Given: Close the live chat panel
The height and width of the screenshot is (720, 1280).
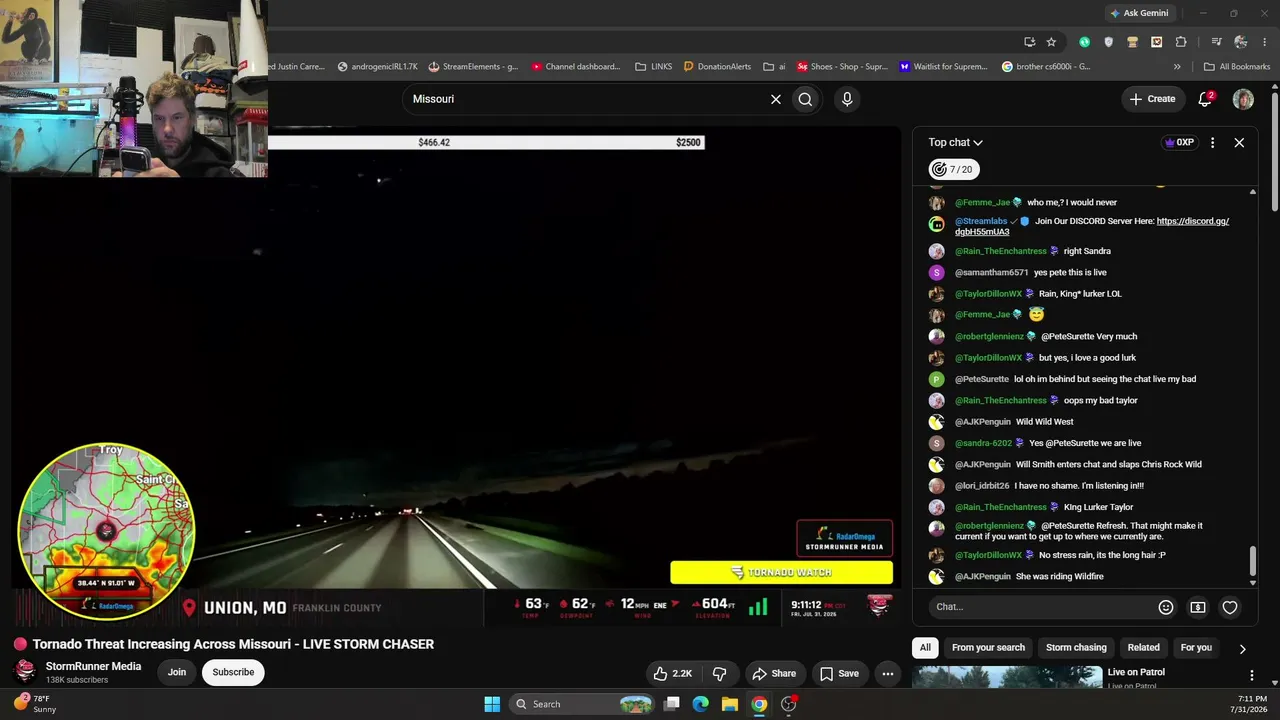Looking at the screenshot, I should pyautogui.click(x=1239, y=143).
